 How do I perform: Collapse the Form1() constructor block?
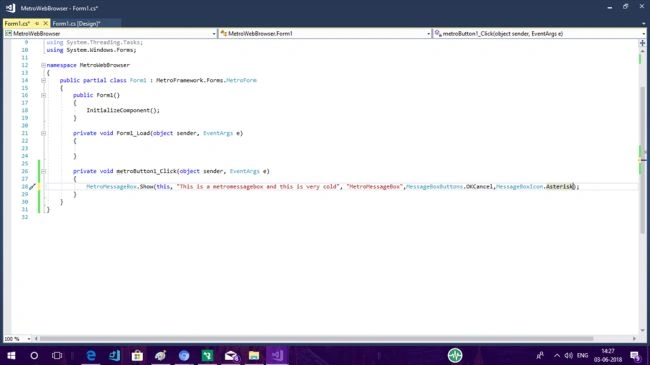click(x=43, y=95)
